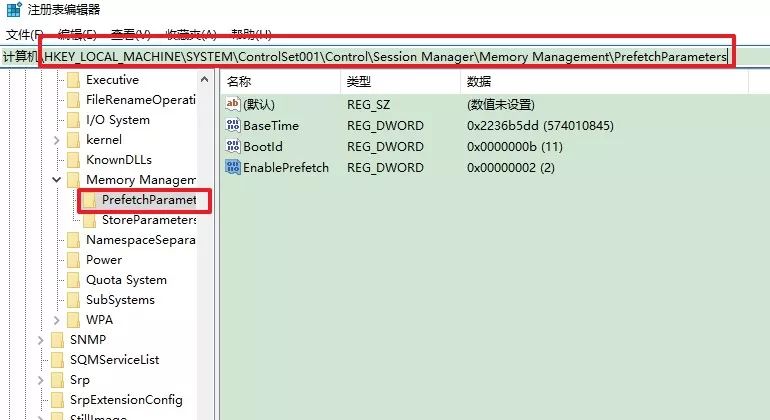
Task: Select the Quota System key
Action: click(126, 280)
